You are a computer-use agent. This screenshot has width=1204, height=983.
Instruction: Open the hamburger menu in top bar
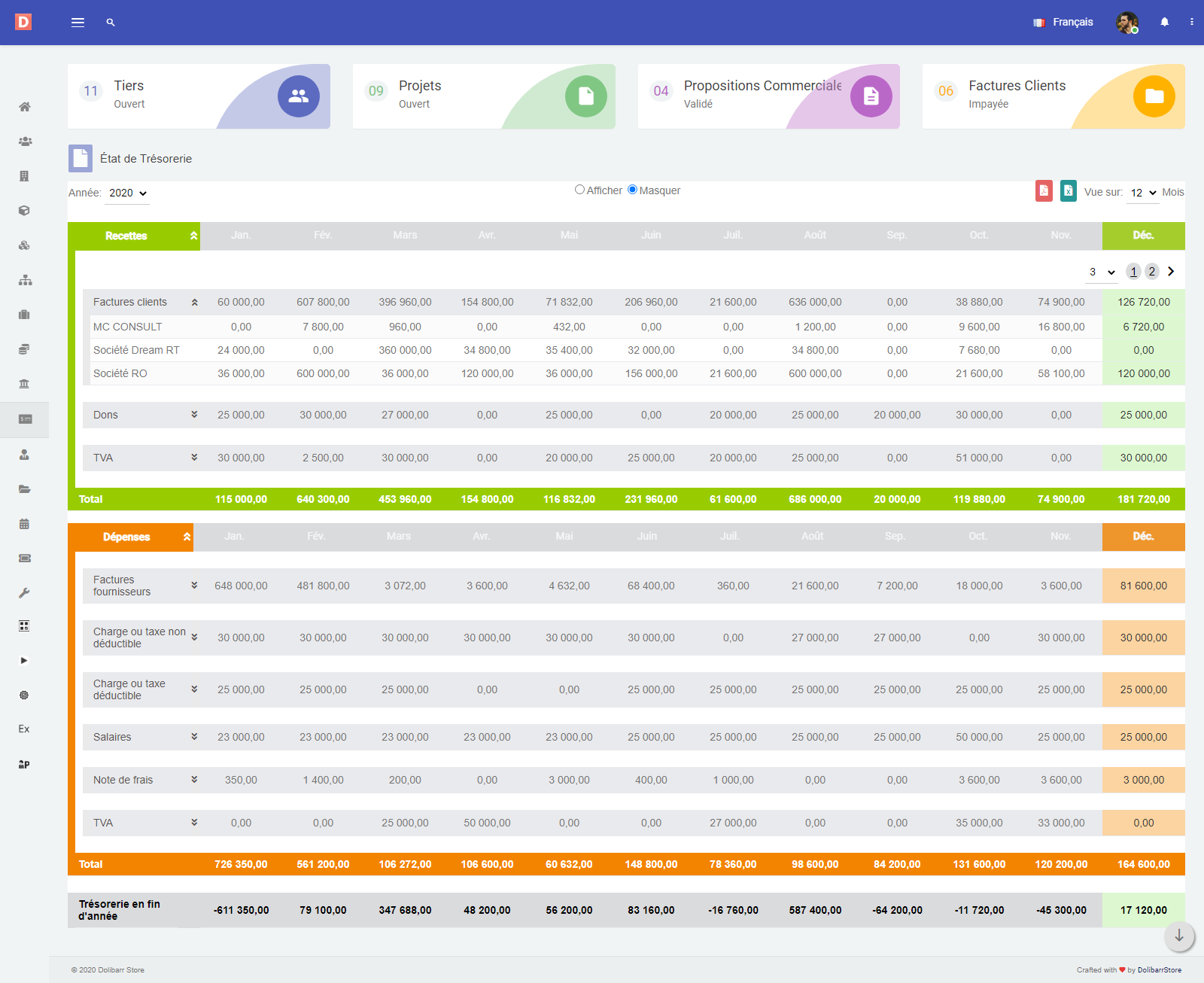click(78, 23)
